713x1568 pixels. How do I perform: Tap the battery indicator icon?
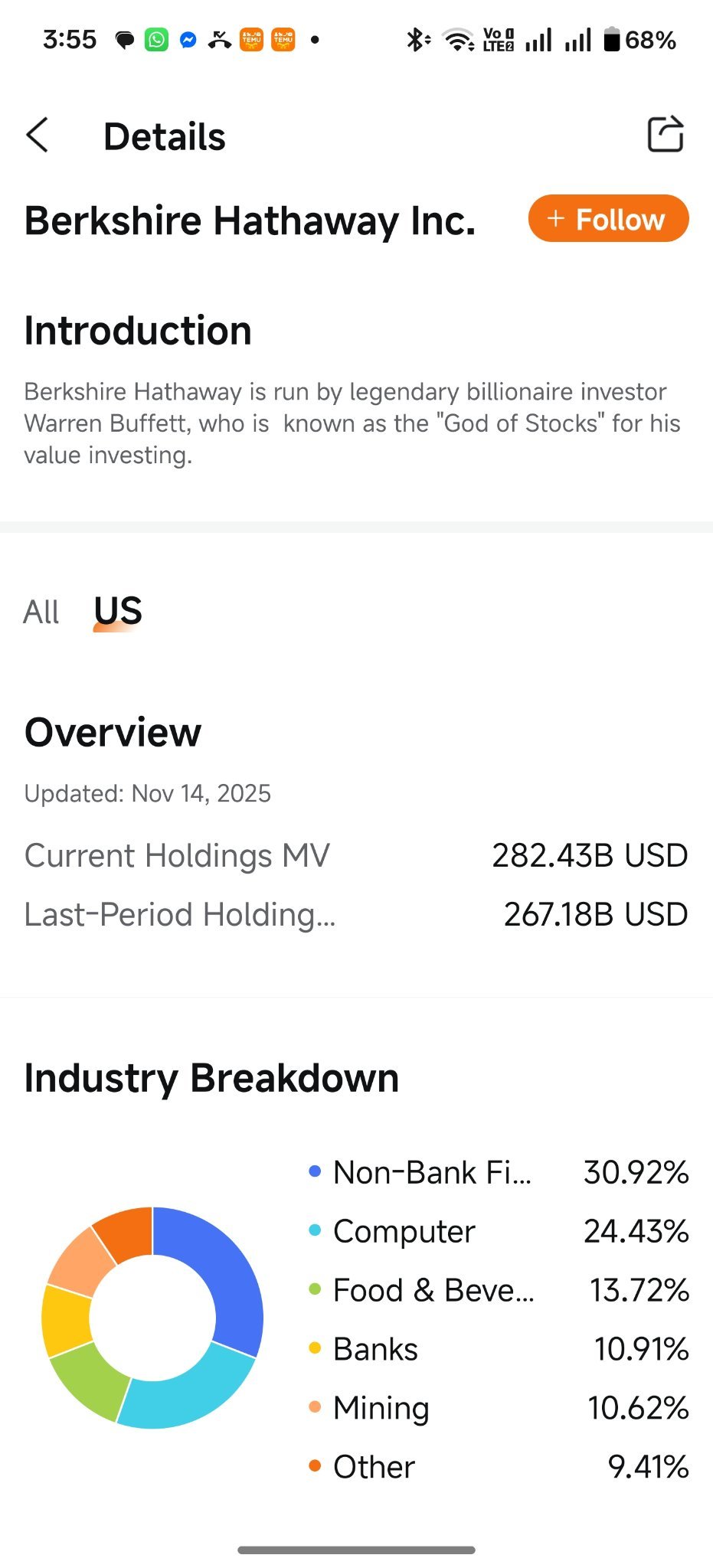tap(611, 40)
